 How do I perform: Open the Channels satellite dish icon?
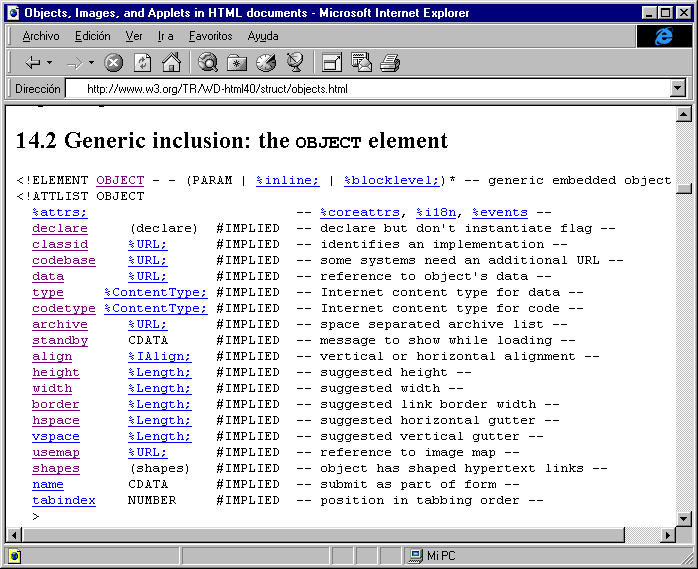[x=295, y=62]
